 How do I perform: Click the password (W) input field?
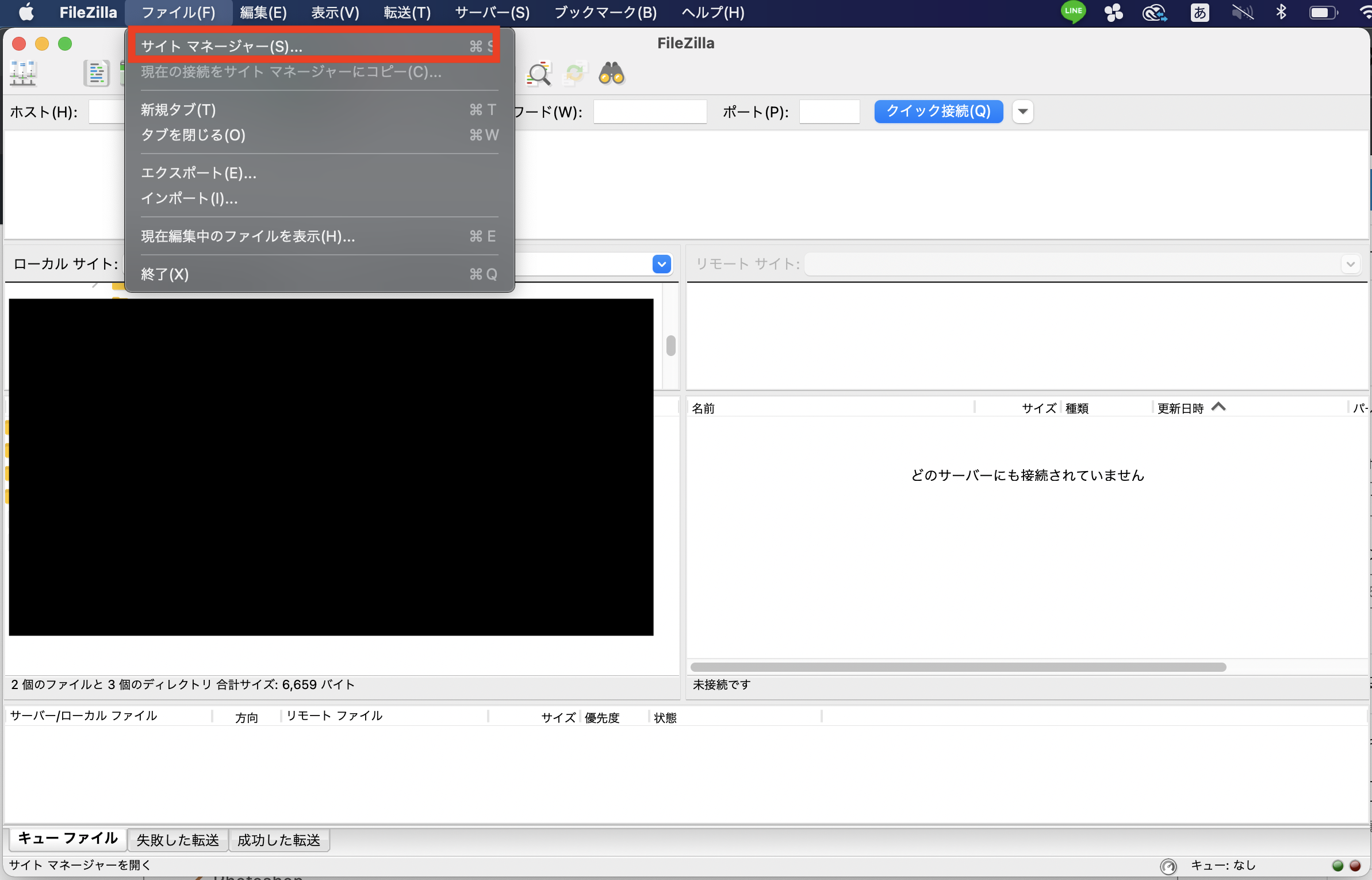(650, 111)
